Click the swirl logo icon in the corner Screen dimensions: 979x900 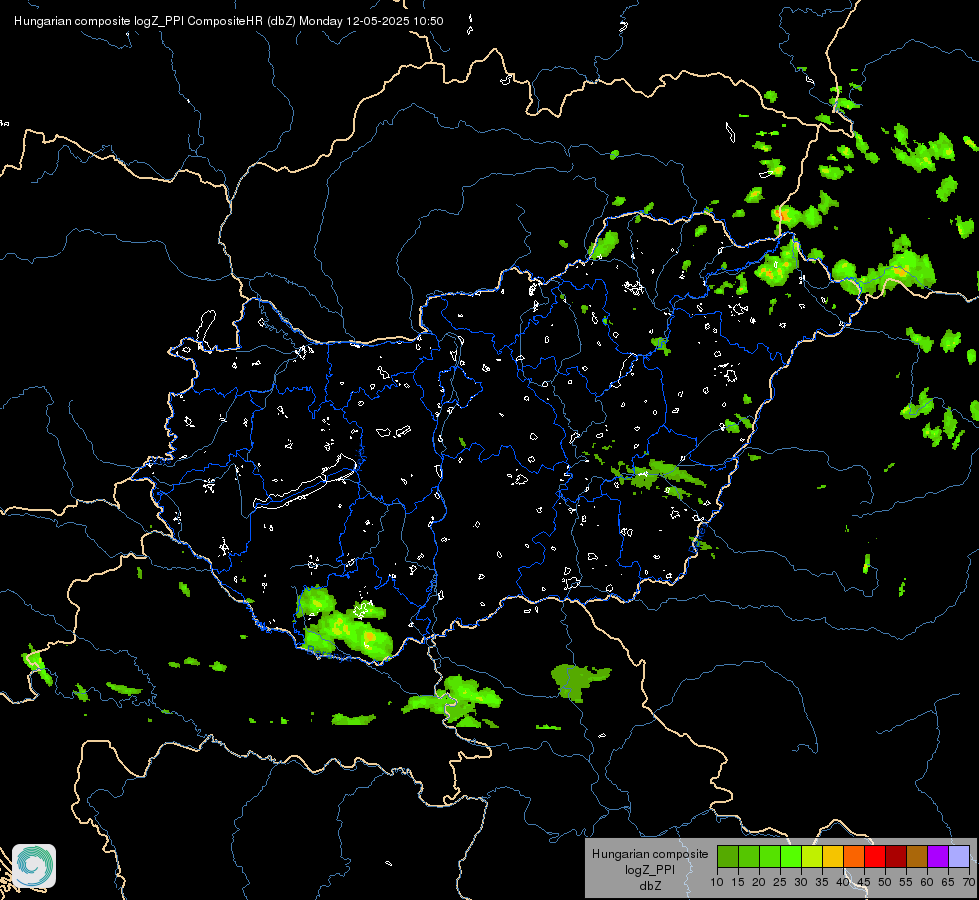34,866
